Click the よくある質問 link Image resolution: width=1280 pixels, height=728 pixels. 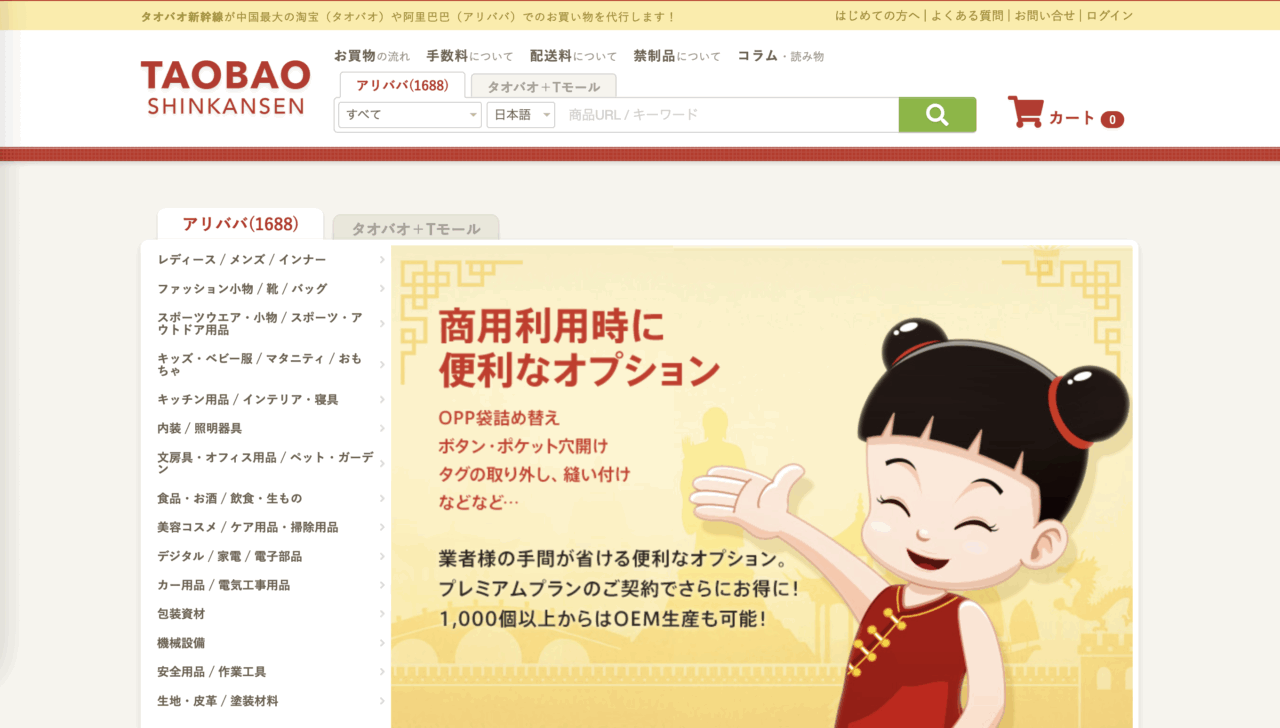pyautogui.click(x=967, y=16)
